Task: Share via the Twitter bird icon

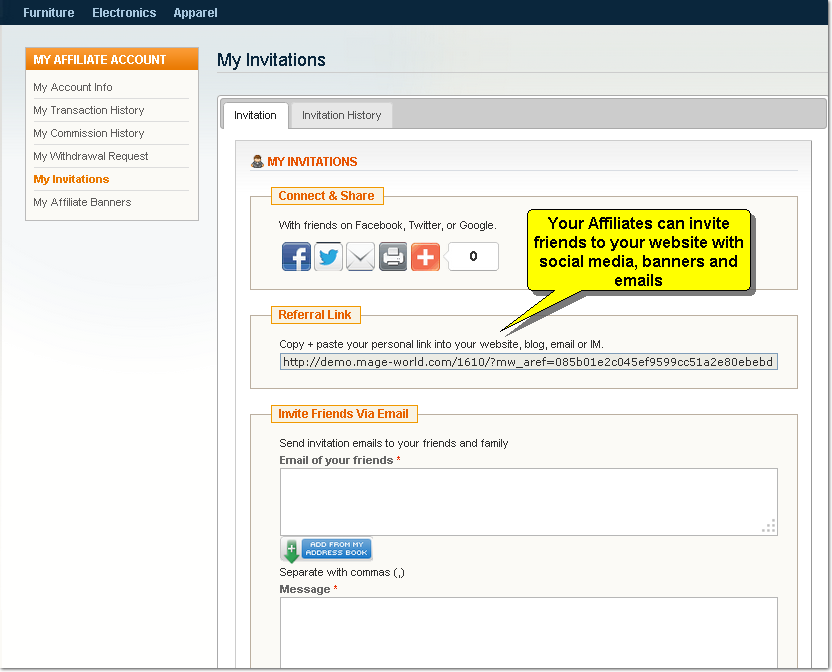Action: [328, 256]
